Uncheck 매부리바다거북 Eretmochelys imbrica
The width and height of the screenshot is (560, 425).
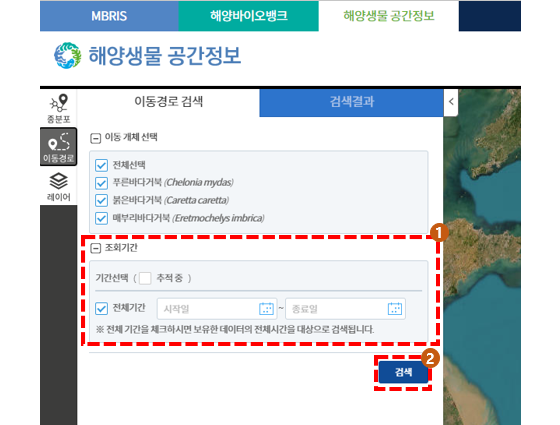click(101, 218)
